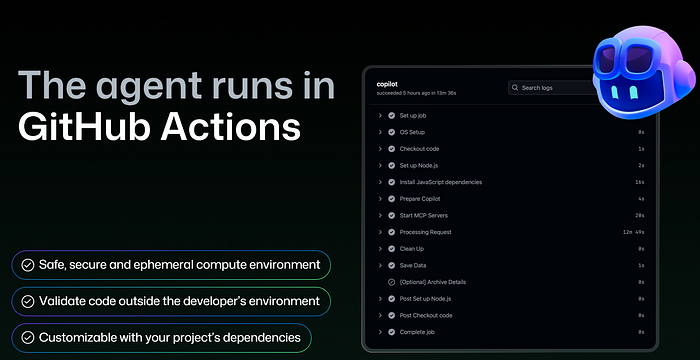Expand the Set up job step

point(380,116)
